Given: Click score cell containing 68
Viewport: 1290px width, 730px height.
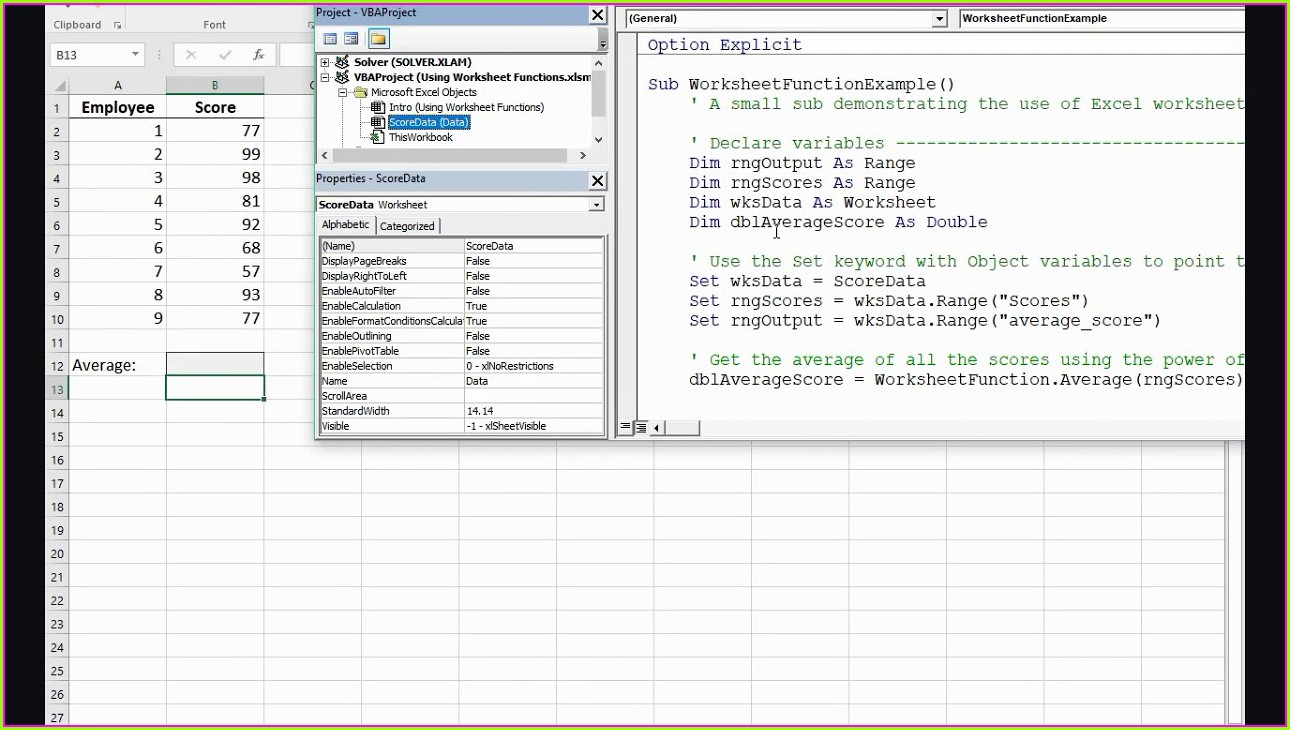Looking at the screenshot, I should 215,248.
